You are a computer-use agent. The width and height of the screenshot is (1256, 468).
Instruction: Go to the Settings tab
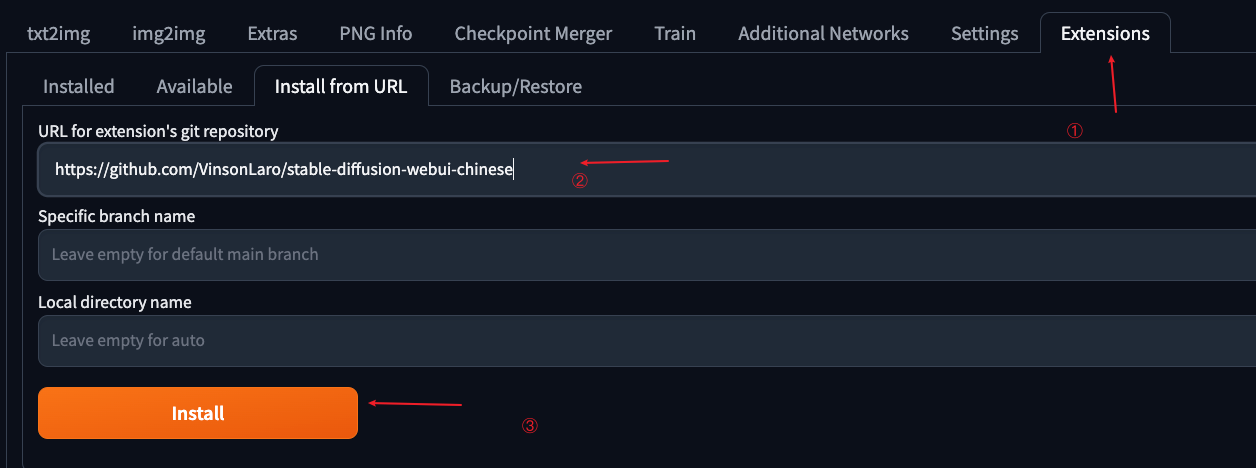(985, 33)
